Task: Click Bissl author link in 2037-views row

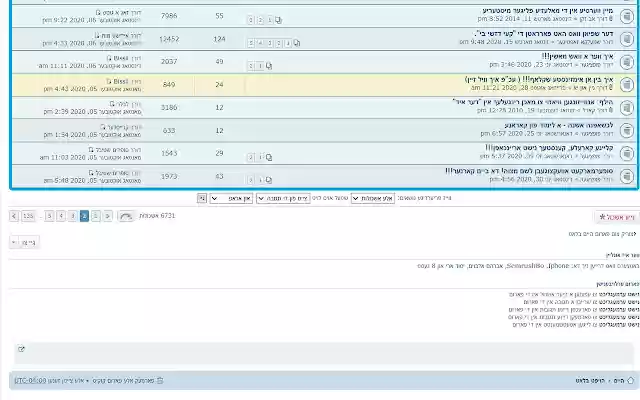Action: click(121, 59)
